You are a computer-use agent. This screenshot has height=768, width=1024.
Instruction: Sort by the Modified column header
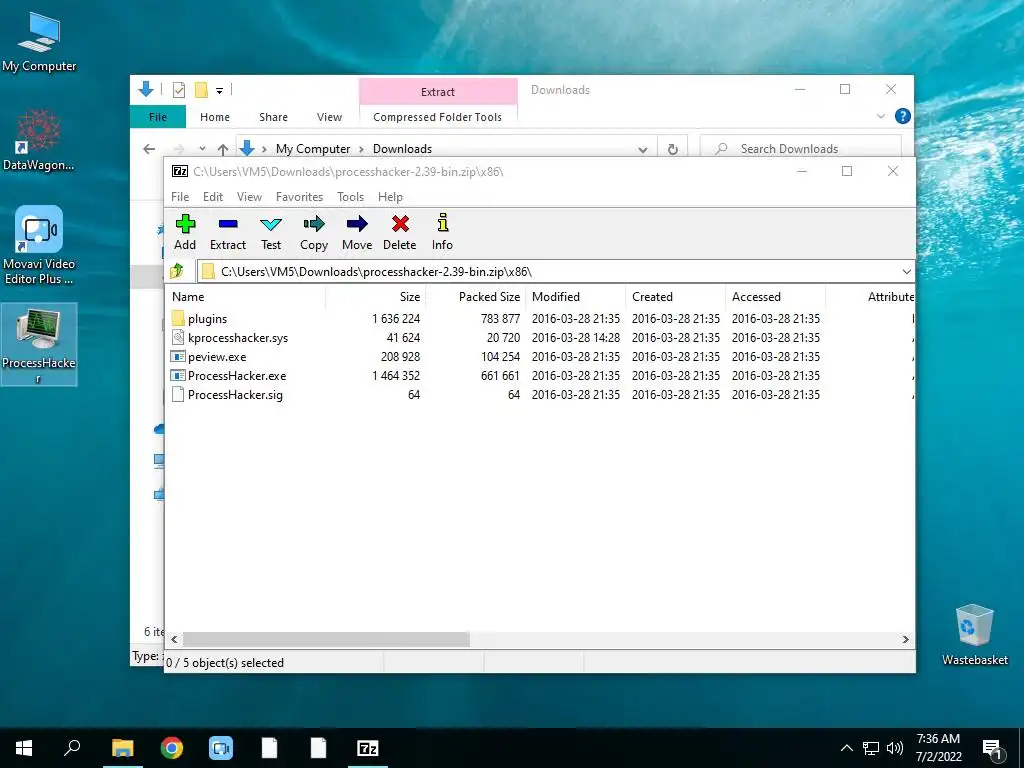point(575,296)
